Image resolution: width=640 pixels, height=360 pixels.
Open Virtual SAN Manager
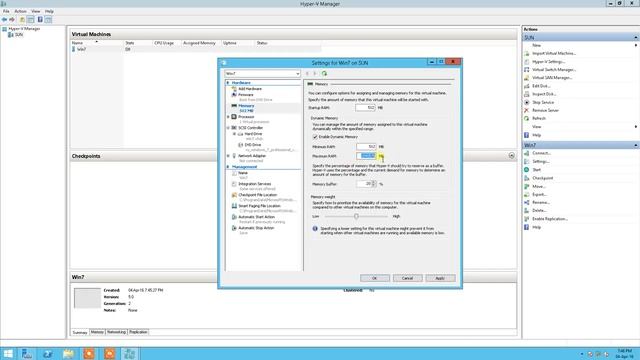pyautogui.click(x=551, y=78)
